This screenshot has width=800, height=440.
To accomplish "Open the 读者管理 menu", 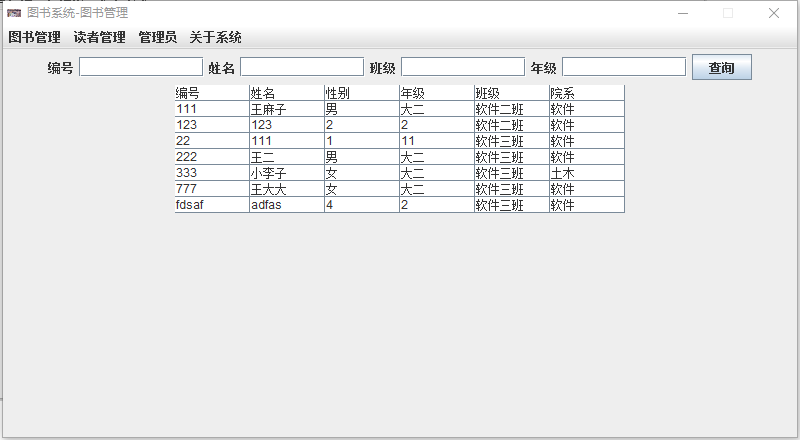I will click(x=99, y=37).
